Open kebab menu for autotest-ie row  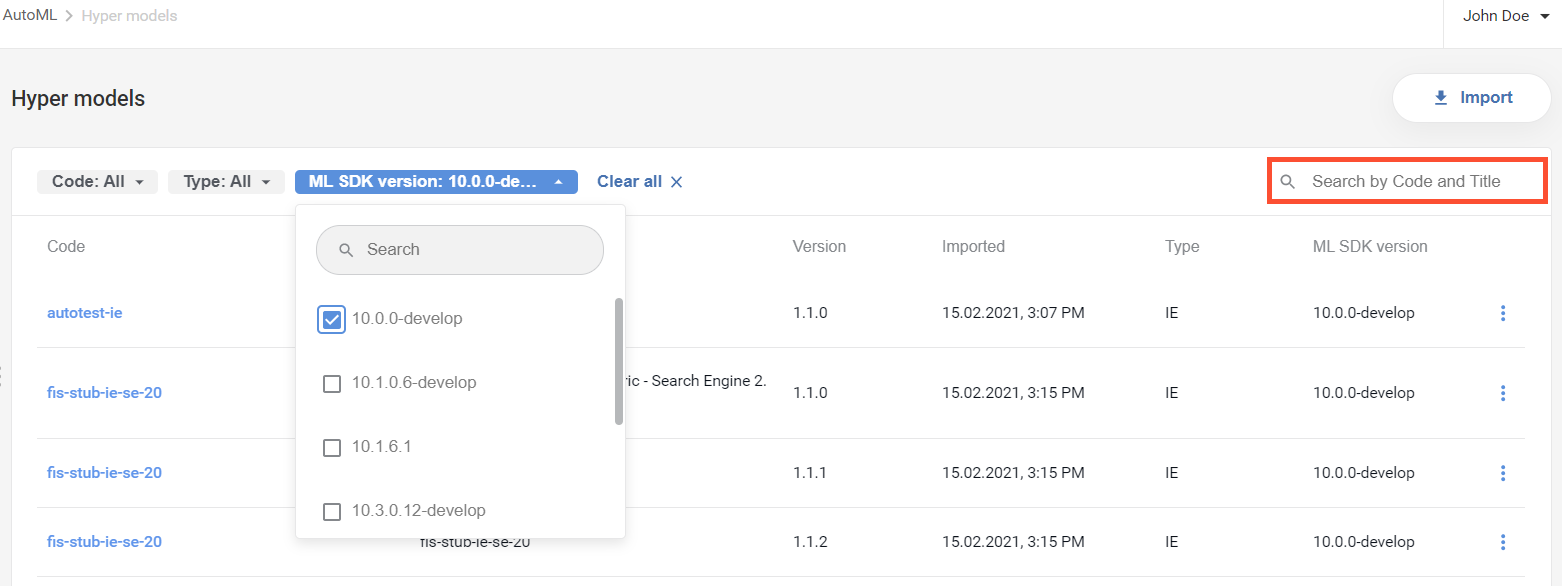click(1502, 313)
